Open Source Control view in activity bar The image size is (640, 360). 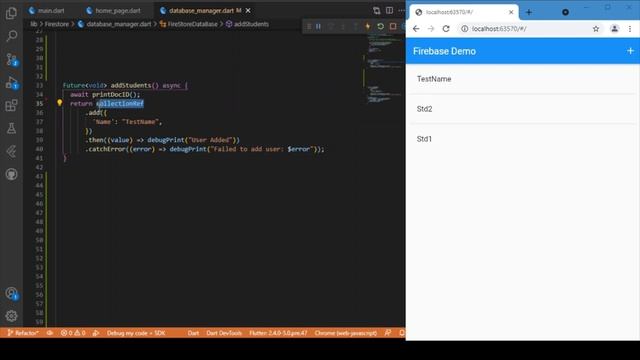(x=11, y=60)
